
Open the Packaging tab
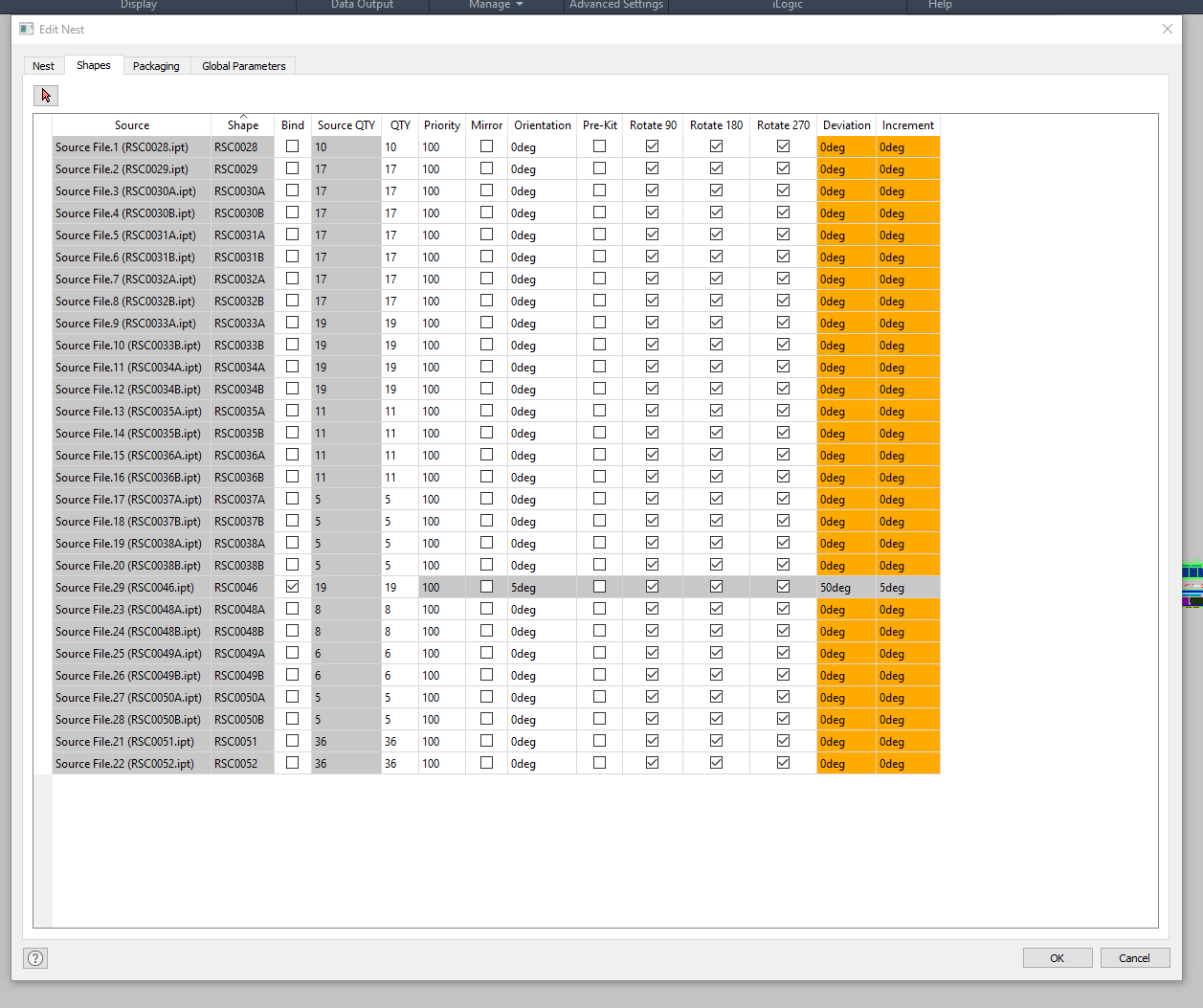tap(156, 65)
